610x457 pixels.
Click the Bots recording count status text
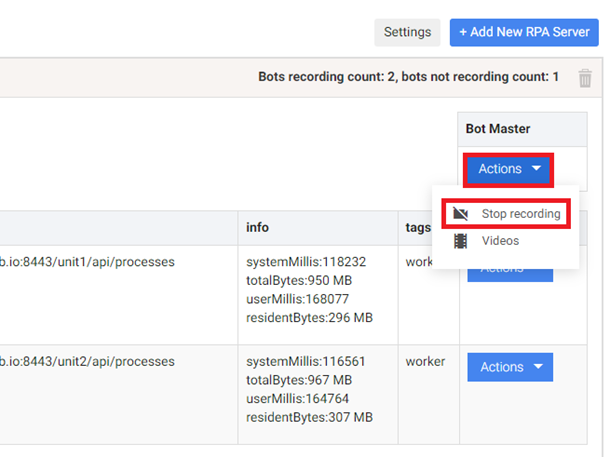[x=408, y=77]
